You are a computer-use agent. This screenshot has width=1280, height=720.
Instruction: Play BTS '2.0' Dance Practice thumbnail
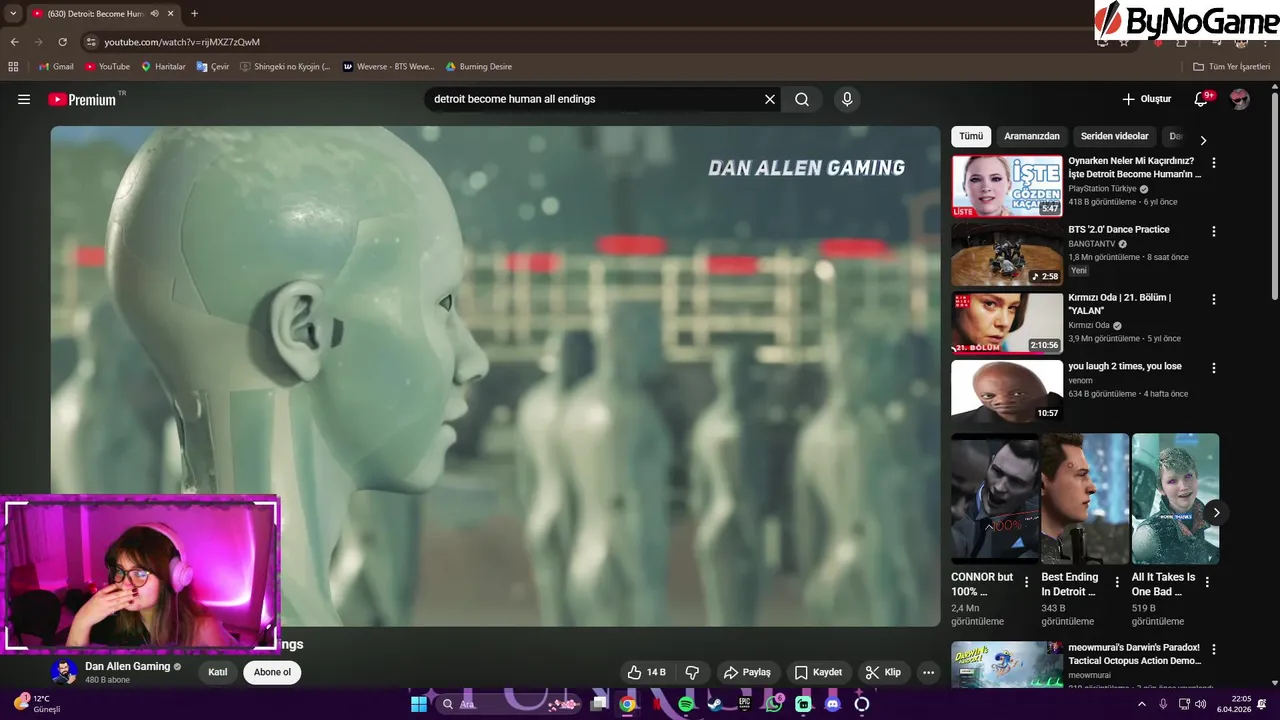point(1007,254)
